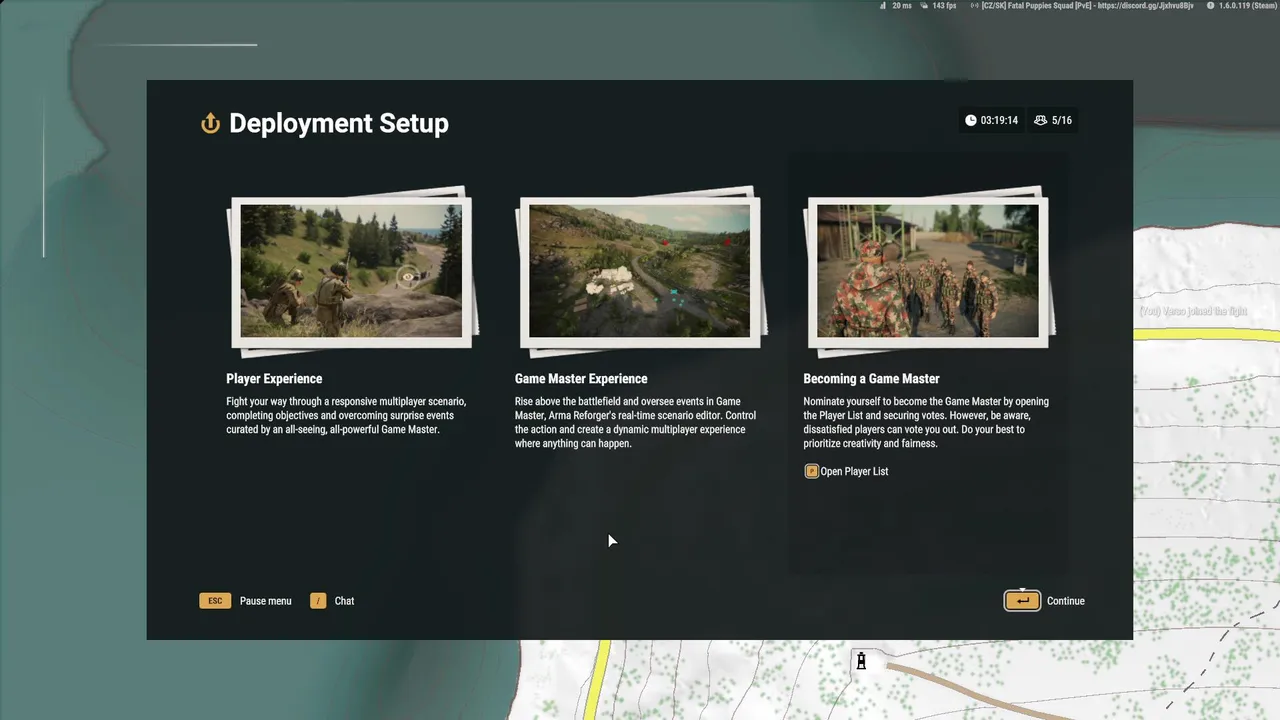Viewport: 1280px width, 720px height.
Task: Click the P key icon for Player List
Action: [x=811, y=471]
